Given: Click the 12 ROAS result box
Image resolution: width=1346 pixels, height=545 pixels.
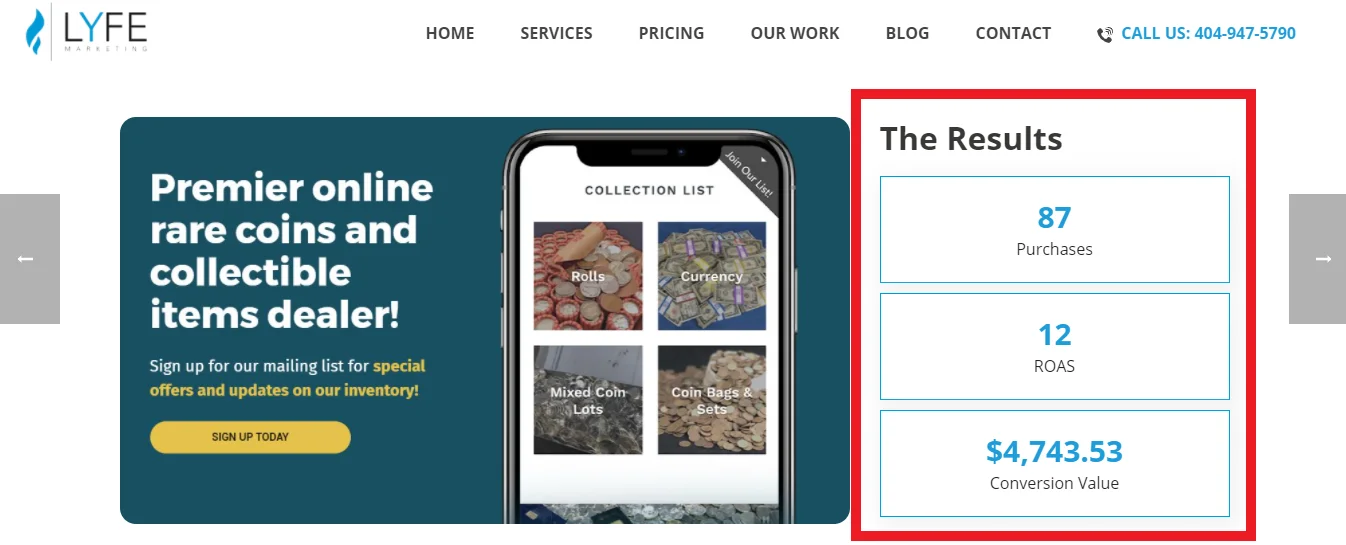Looking at the screenshot, I should click(1055, 346).
